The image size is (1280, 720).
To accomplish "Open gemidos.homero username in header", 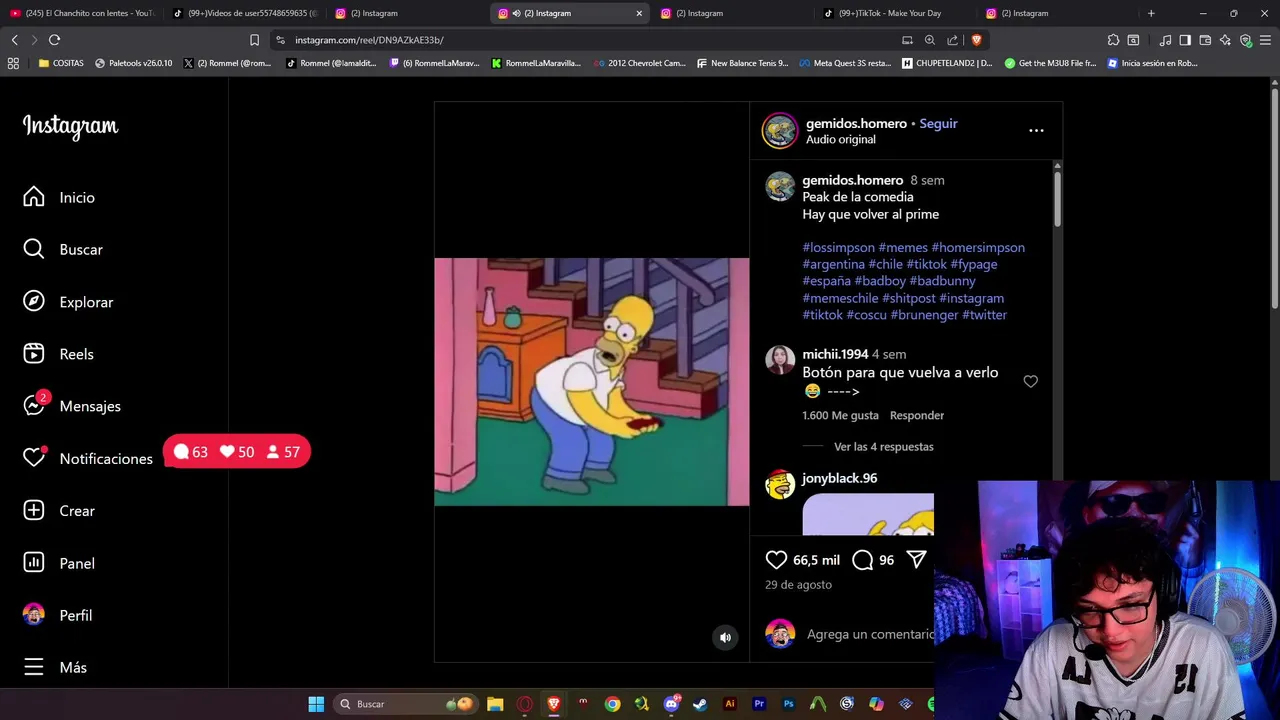I will (x=856, y=123).
